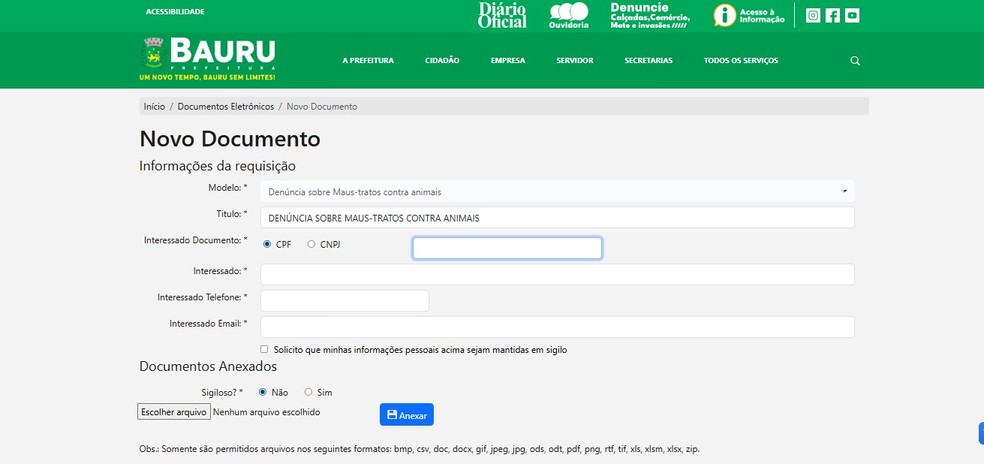Open the Todos os Serviços menu
Viewport: 984px width, 464px height.
coord(741,61)
